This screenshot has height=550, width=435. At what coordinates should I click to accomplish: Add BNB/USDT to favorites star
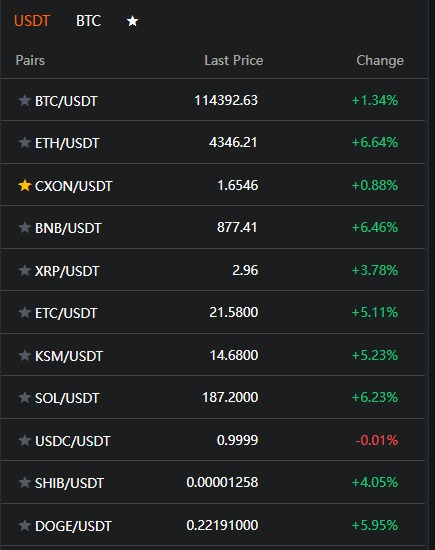(x=25, y=227)
